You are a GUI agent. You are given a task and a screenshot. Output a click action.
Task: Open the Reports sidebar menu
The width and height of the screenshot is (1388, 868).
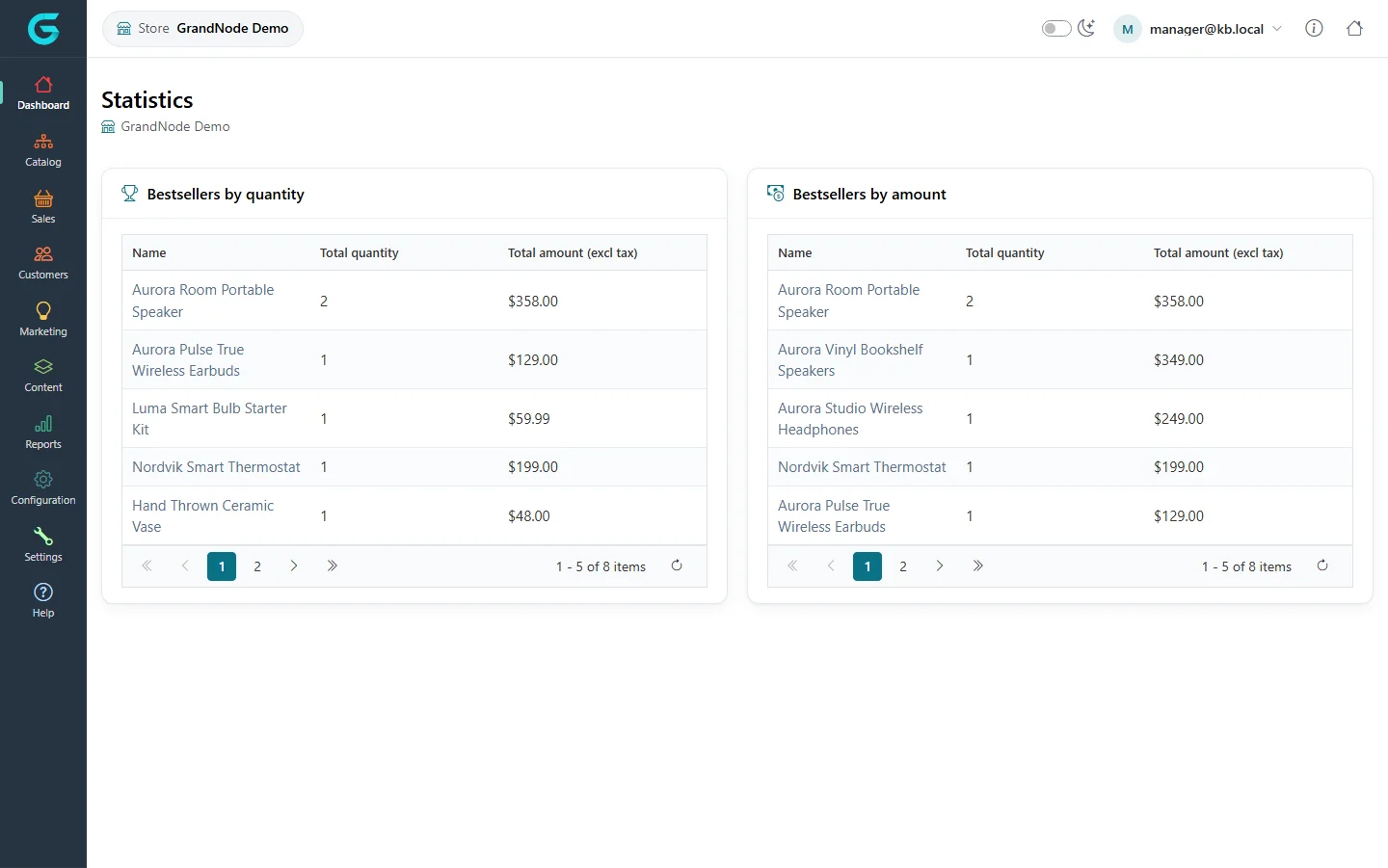click(x=43, y=433)
